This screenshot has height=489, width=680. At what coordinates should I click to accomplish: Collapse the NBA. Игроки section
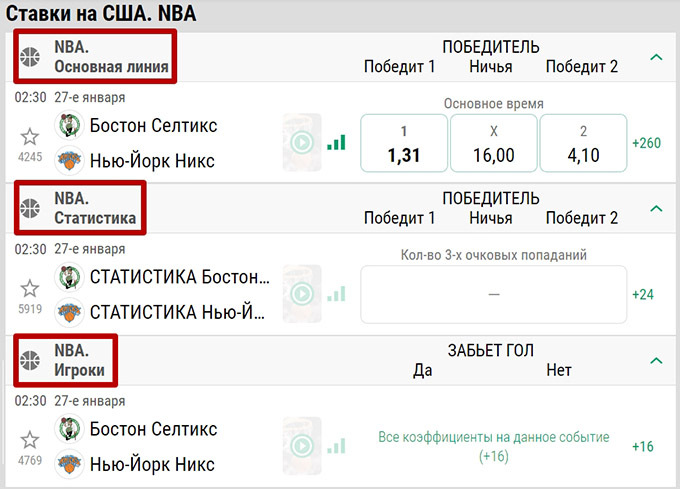click(657, 361)
